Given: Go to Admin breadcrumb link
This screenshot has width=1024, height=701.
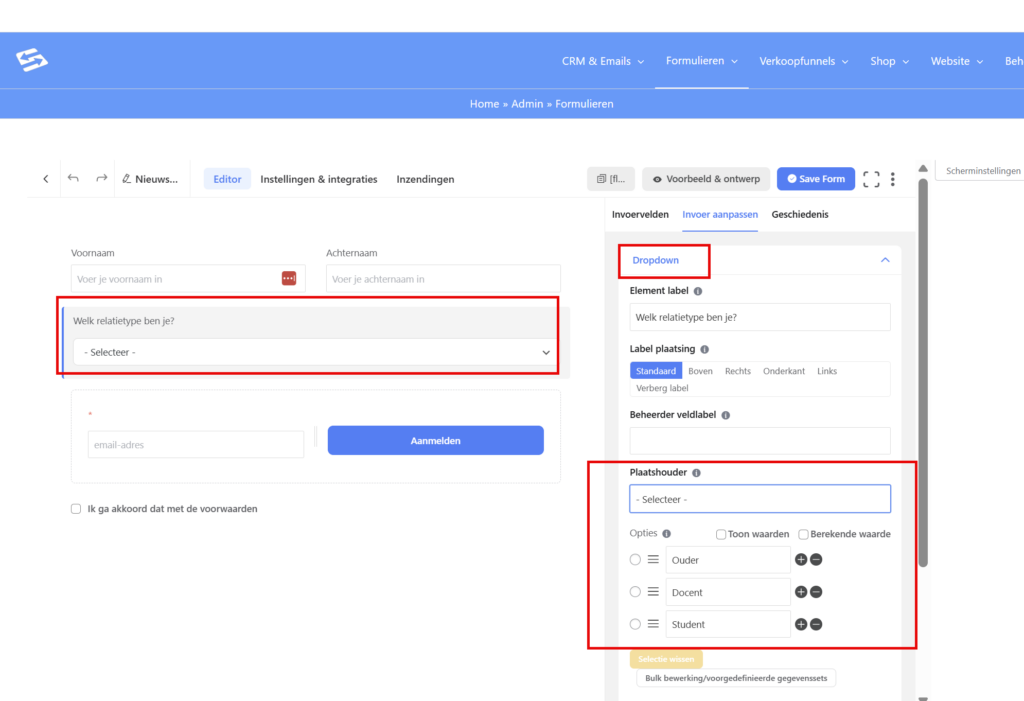Looking at the screenshot, I should click(x=527, y=104).
